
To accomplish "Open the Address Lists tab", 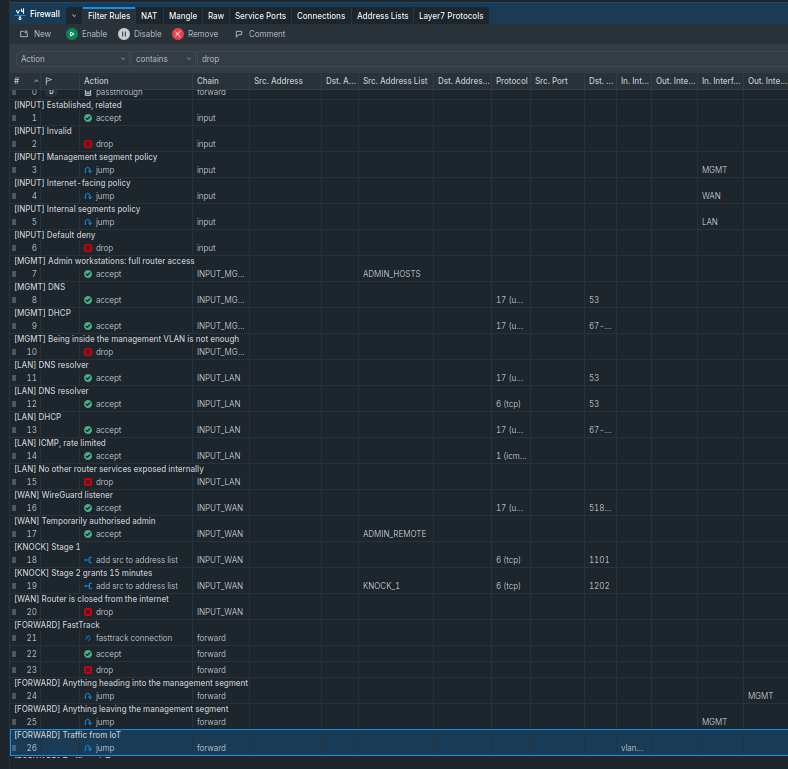I will click(382, 16).
